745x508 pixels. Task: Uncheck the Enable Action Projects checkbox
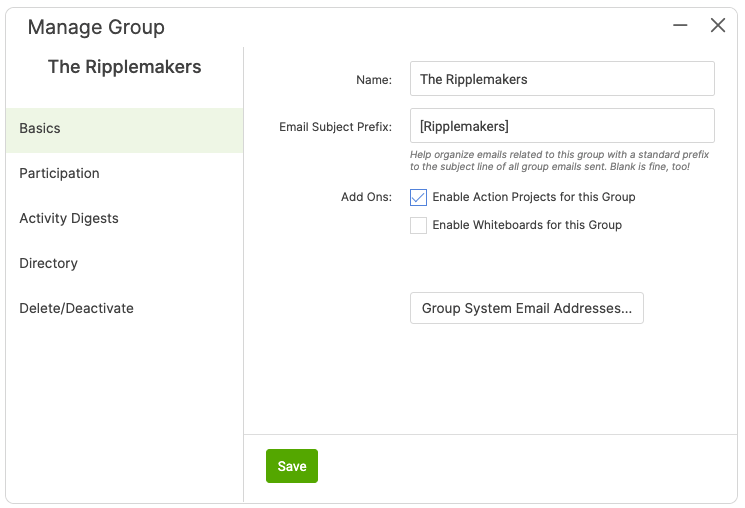419,198
